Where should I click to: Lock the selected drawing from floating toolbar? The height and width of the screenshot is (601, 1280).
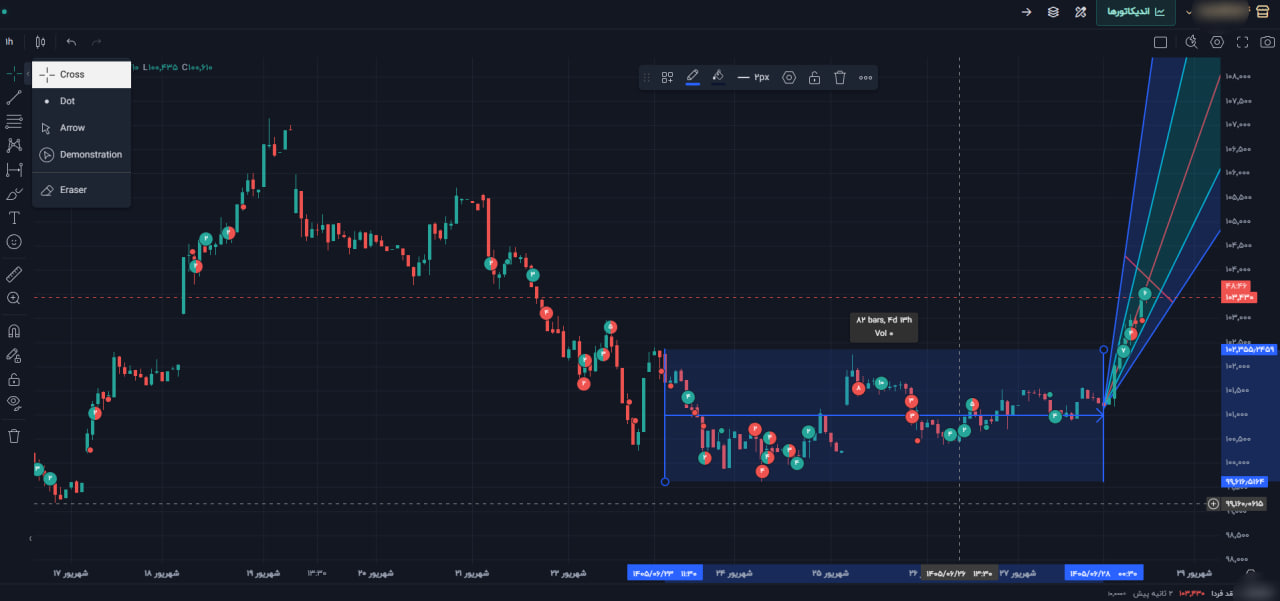[815, 77]
